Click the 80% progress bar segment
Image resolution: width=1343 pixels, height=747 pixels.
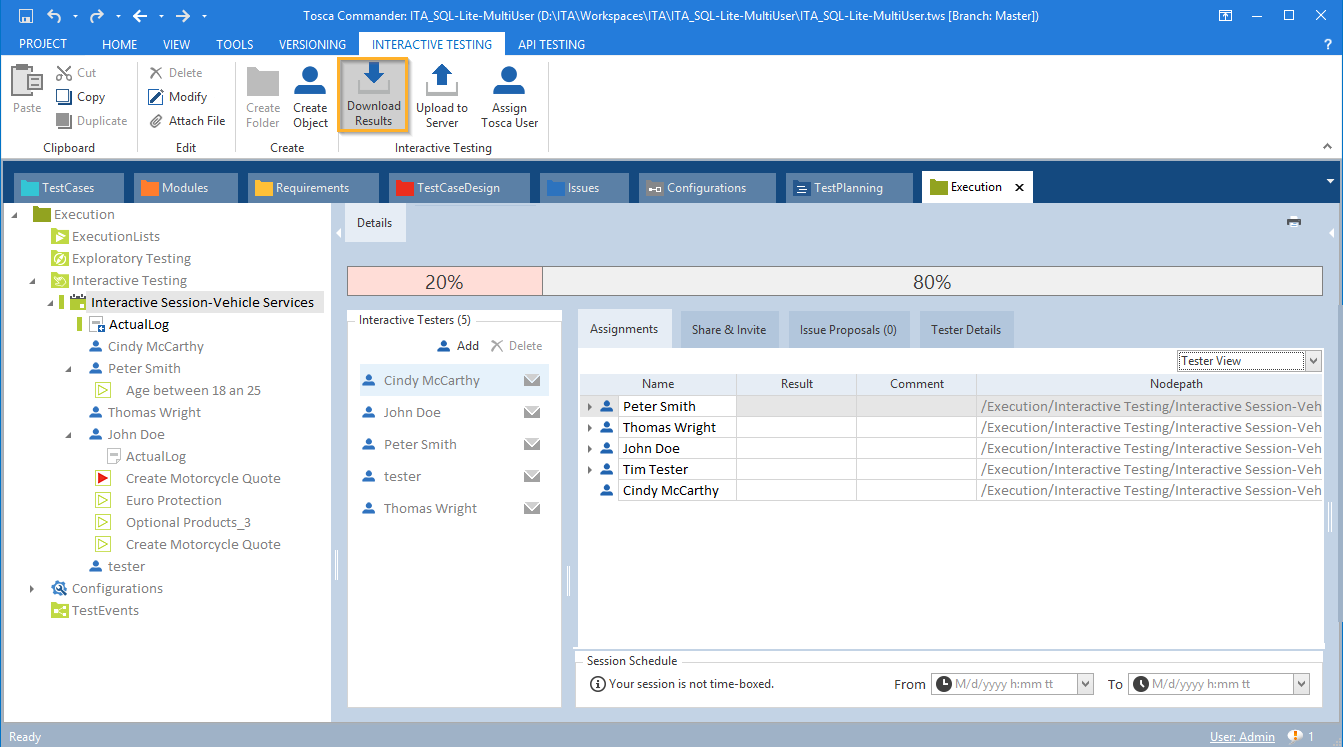(x=931, y=283)
